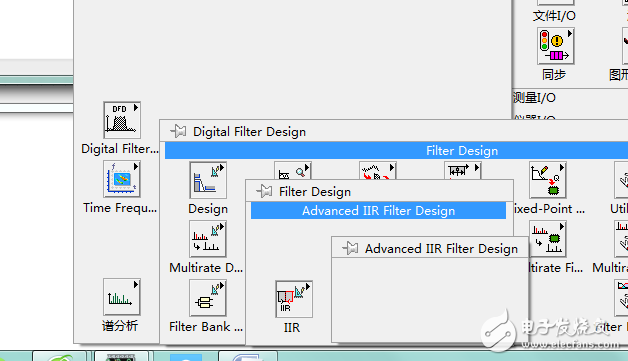Click the highlighted Filter Design header bar

pyautogui.click(x=397, y=151)
